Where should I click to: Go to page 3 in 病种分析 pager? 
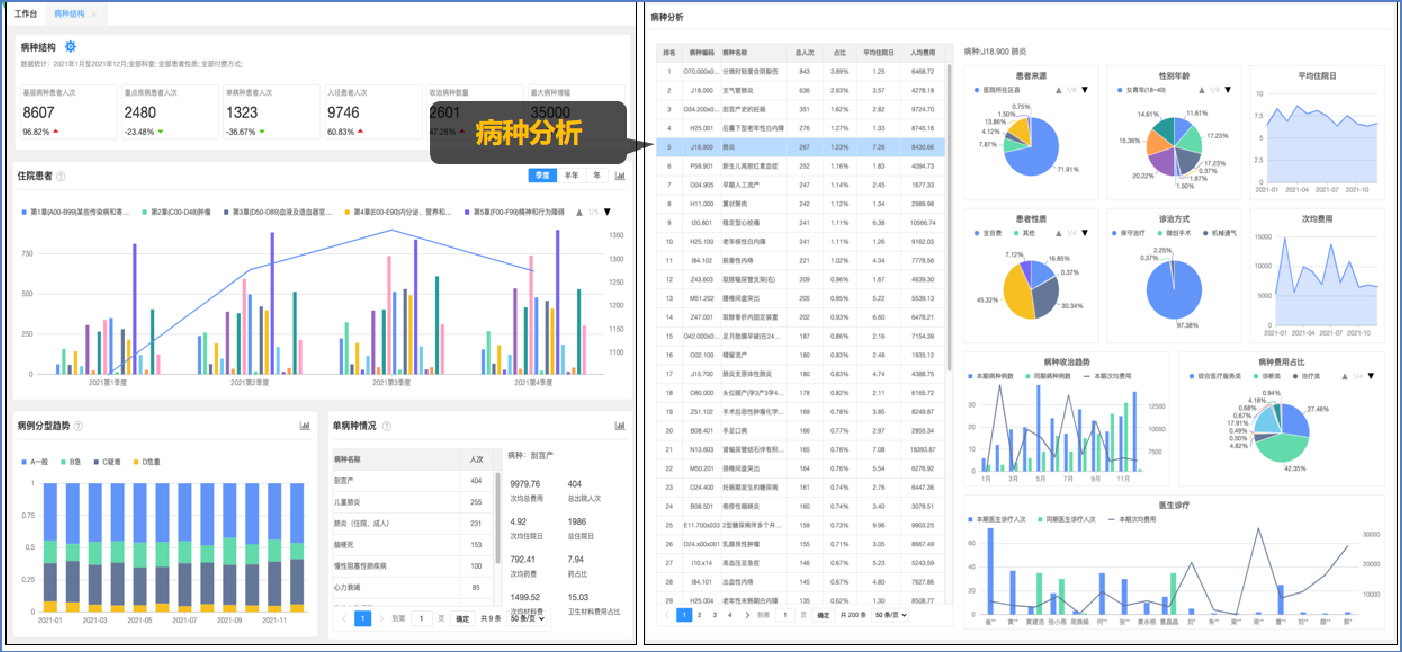pos(714,615)
